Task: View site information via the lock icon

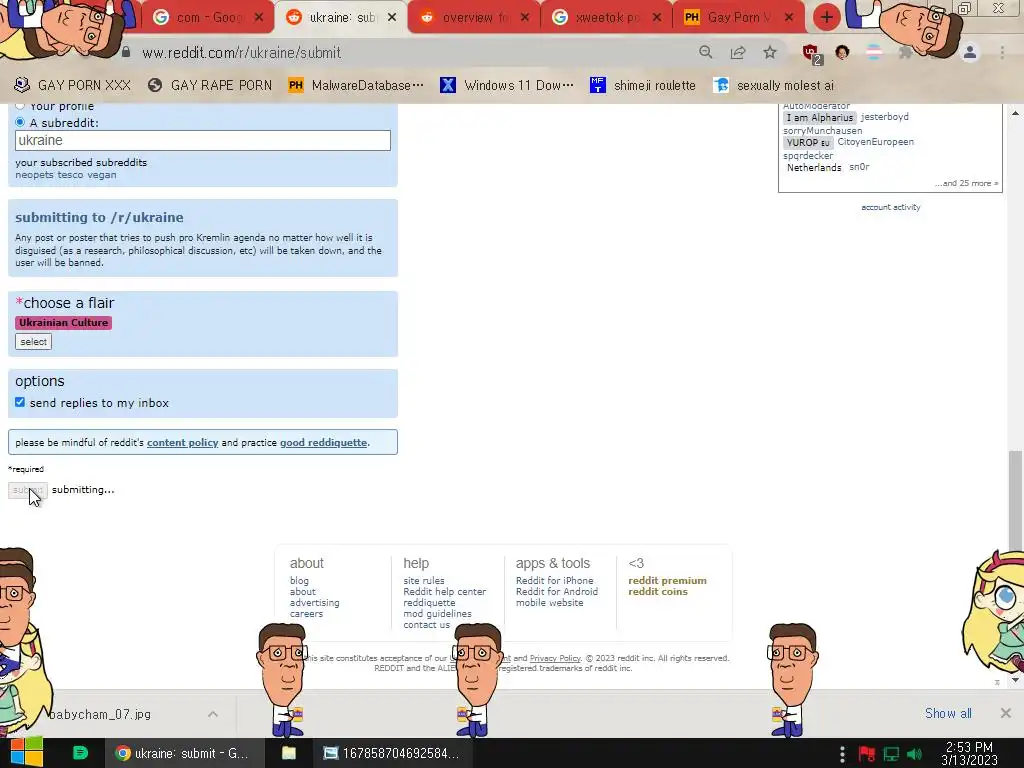Action: coord(126,52)
